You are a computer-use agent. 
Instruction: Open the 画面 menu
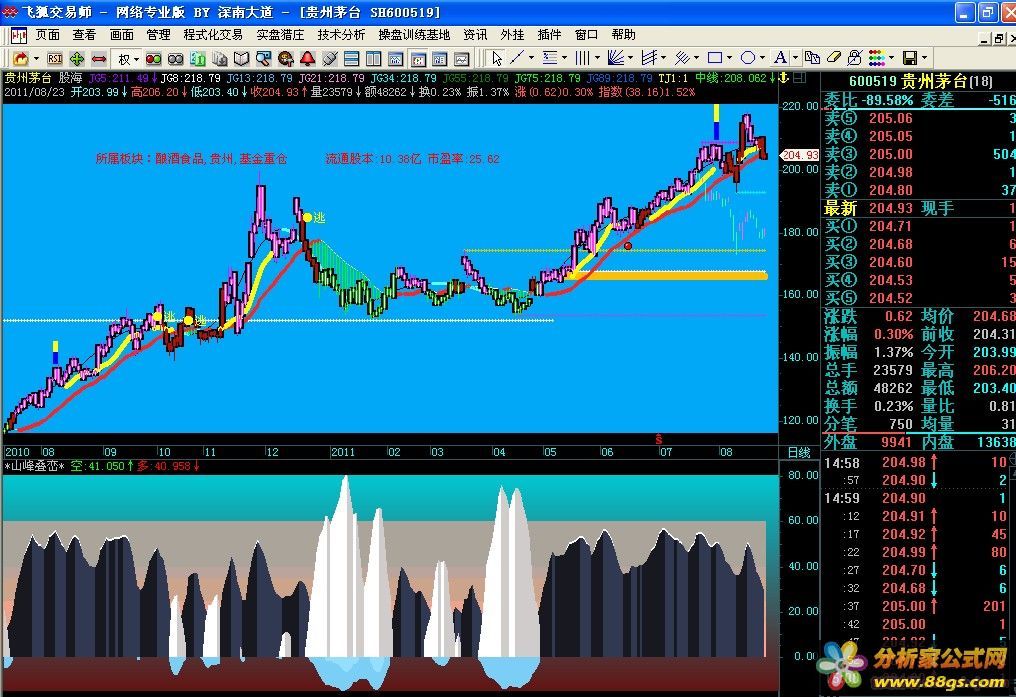pos(121,34)
